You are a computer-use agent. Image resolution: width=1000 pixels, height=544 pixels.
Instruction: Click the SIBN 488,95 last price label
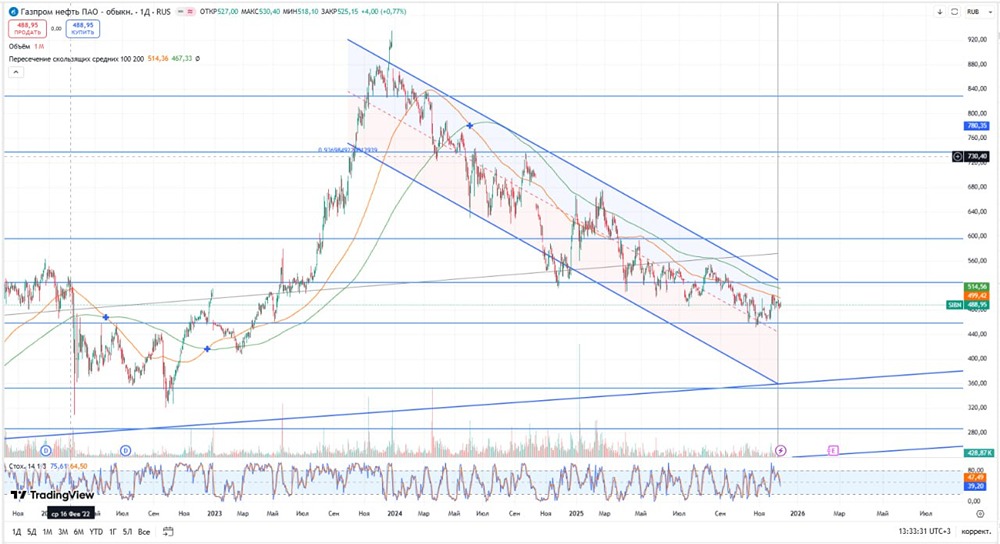pyautogui.click(x=967, y=305)
